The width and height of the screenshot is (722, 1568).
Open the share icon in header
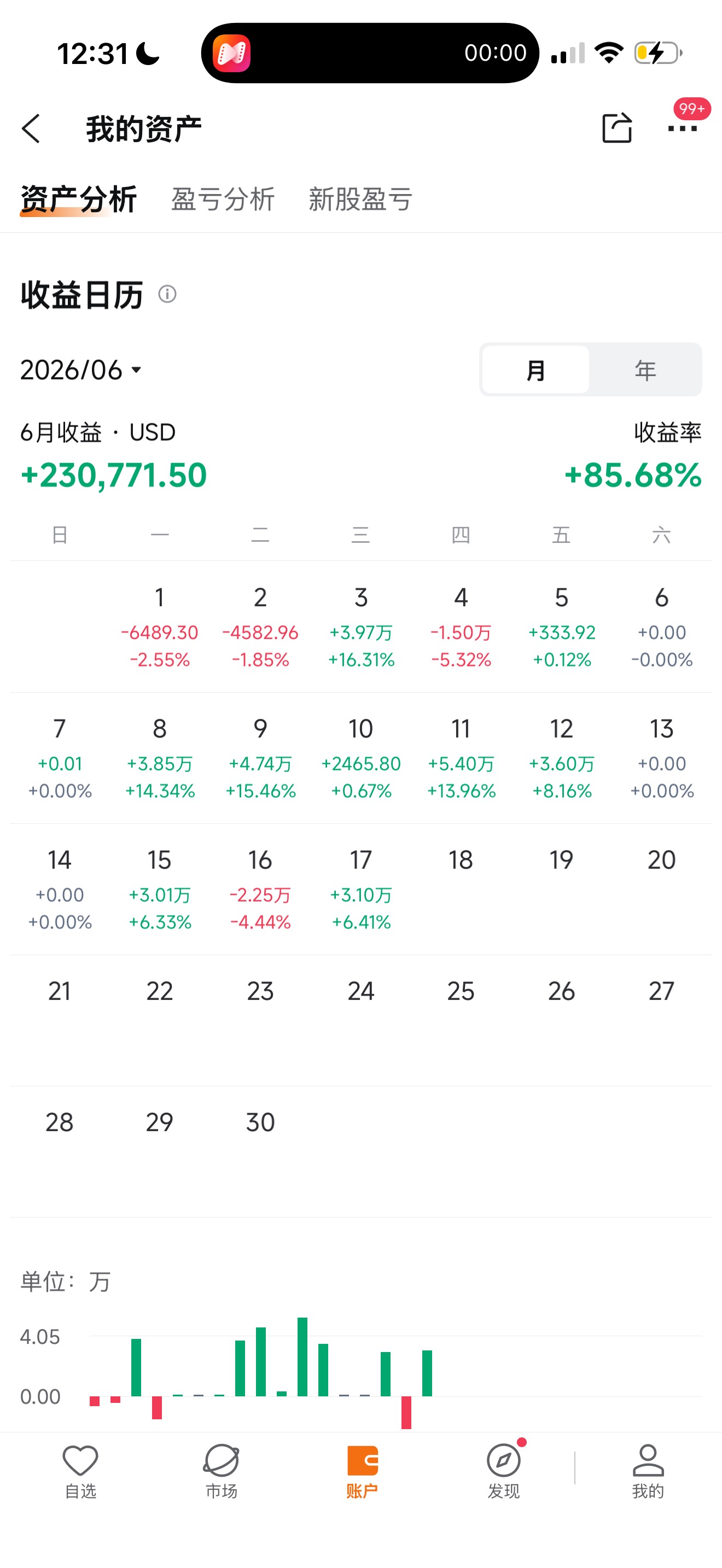click(616, 128)
